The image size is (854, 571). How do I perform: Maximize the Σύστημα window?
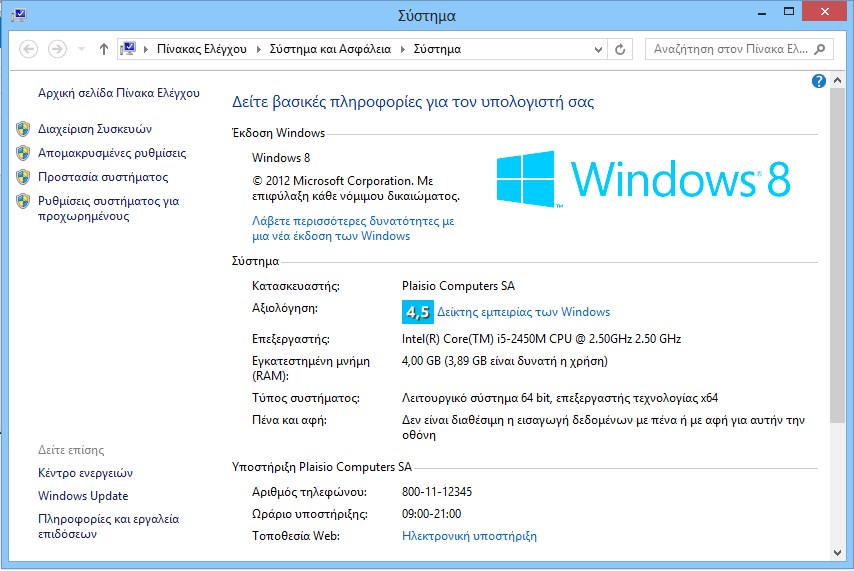(789, 11)
